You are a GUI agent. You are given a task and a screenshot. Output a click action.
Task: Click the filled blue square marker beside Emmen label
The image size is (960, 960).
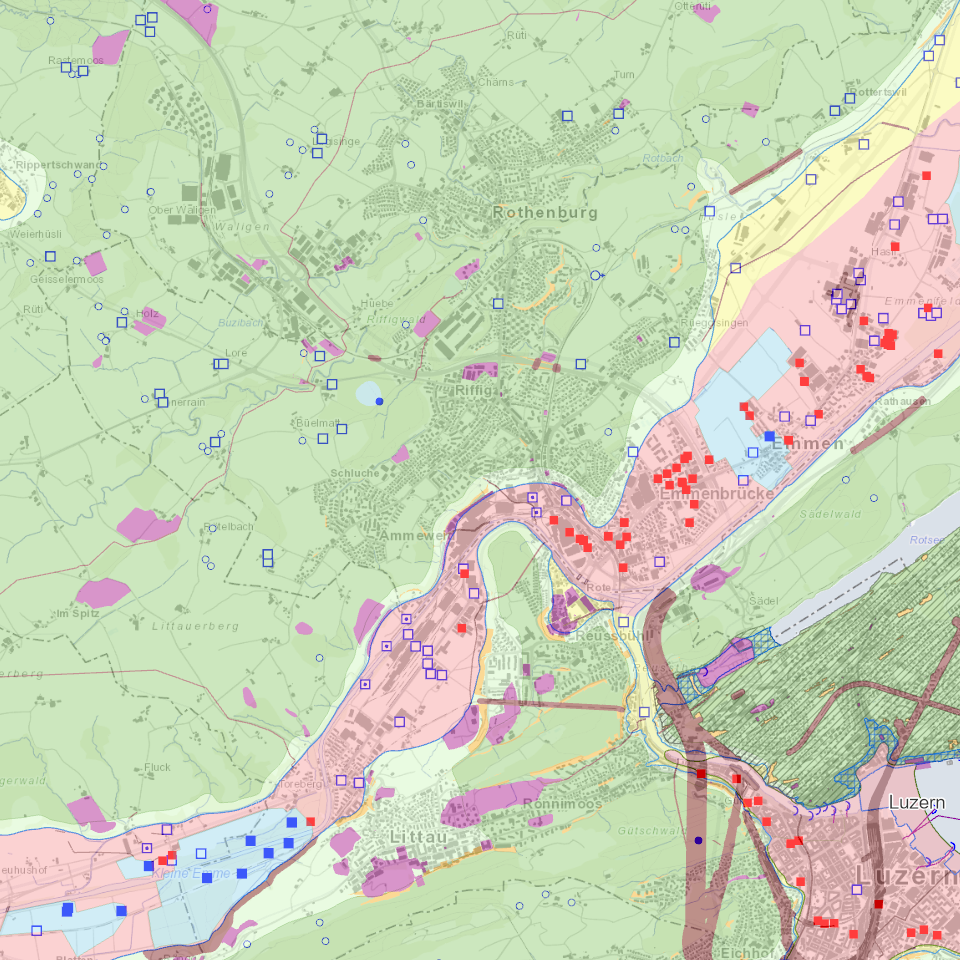click(770, 437)
